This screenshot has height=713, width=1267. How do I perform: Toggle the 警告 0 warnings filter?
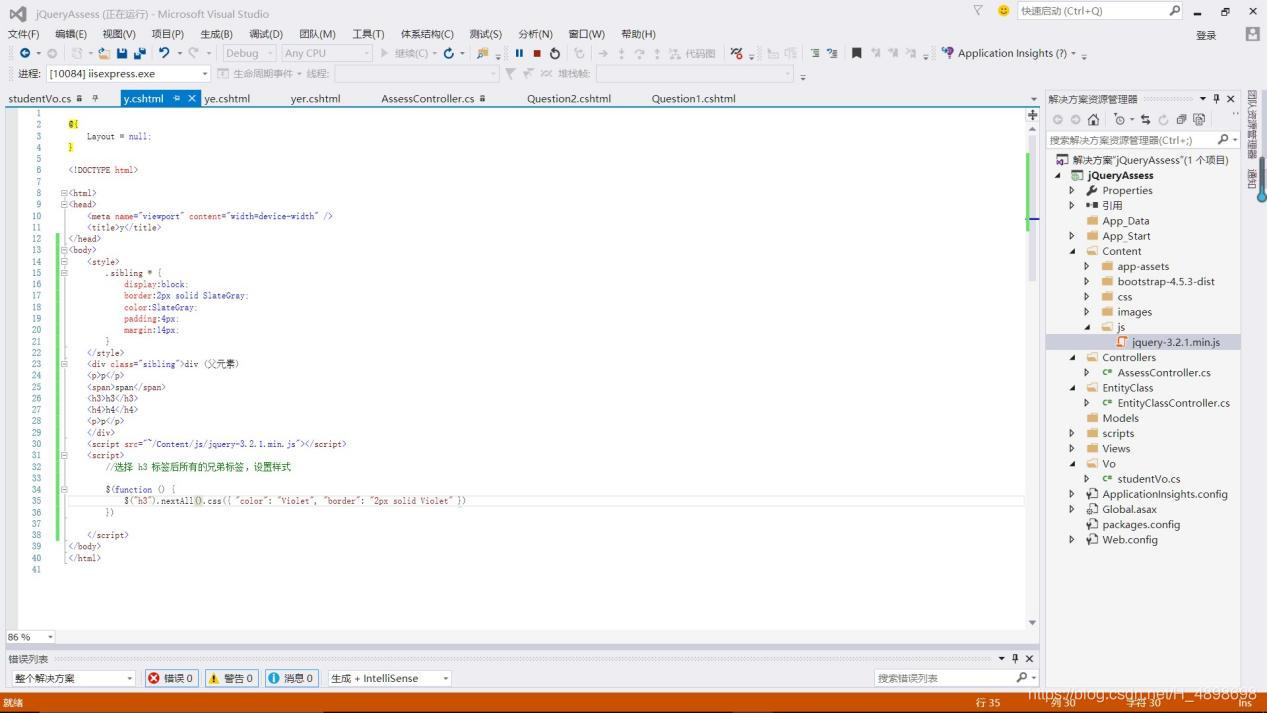tap(231, 678)
